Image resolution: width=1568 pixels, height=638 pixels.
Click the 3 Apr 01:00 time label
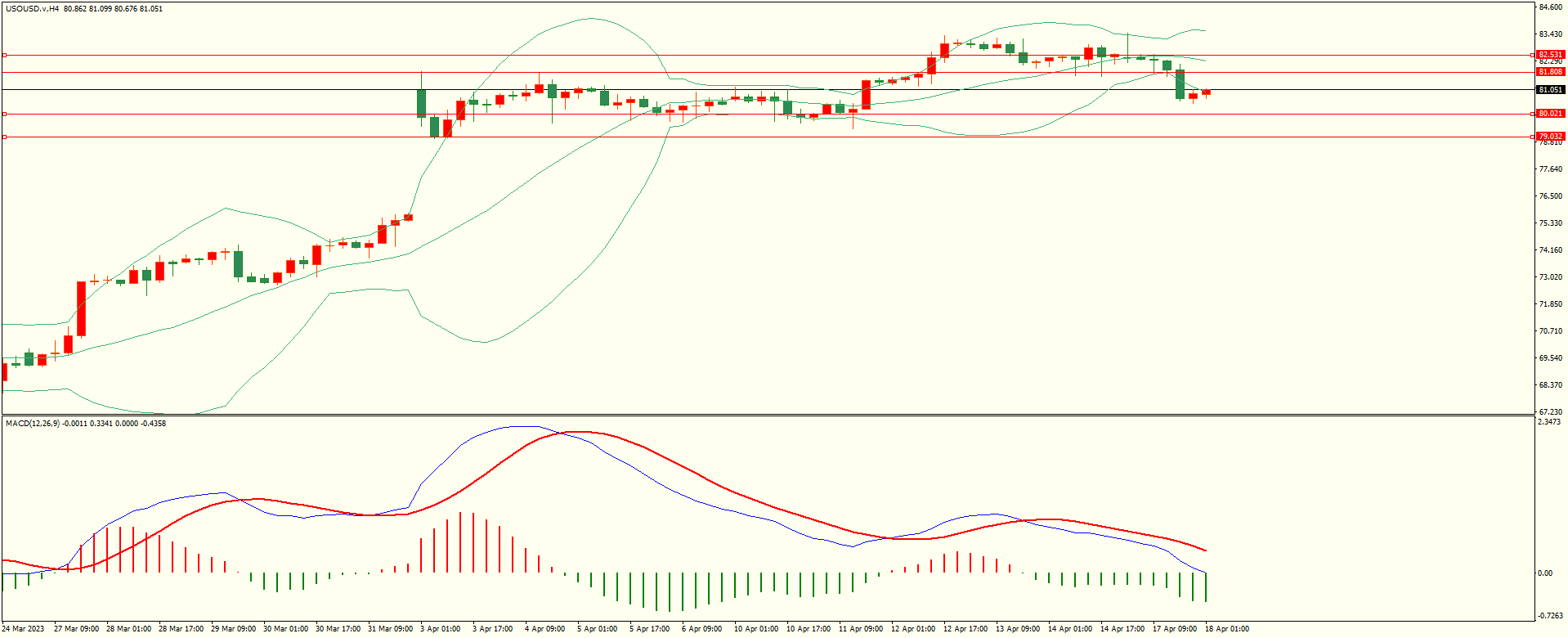(441, 629)
